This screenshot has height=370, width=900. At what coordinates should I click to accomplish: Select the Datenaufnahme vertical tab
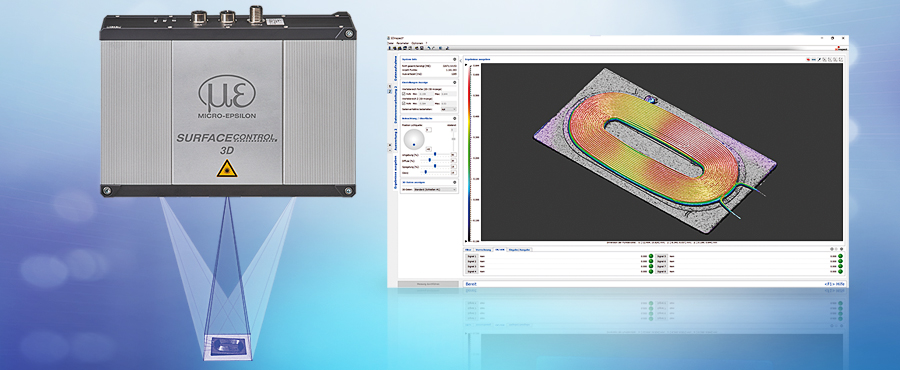click(x=395, y=68)
